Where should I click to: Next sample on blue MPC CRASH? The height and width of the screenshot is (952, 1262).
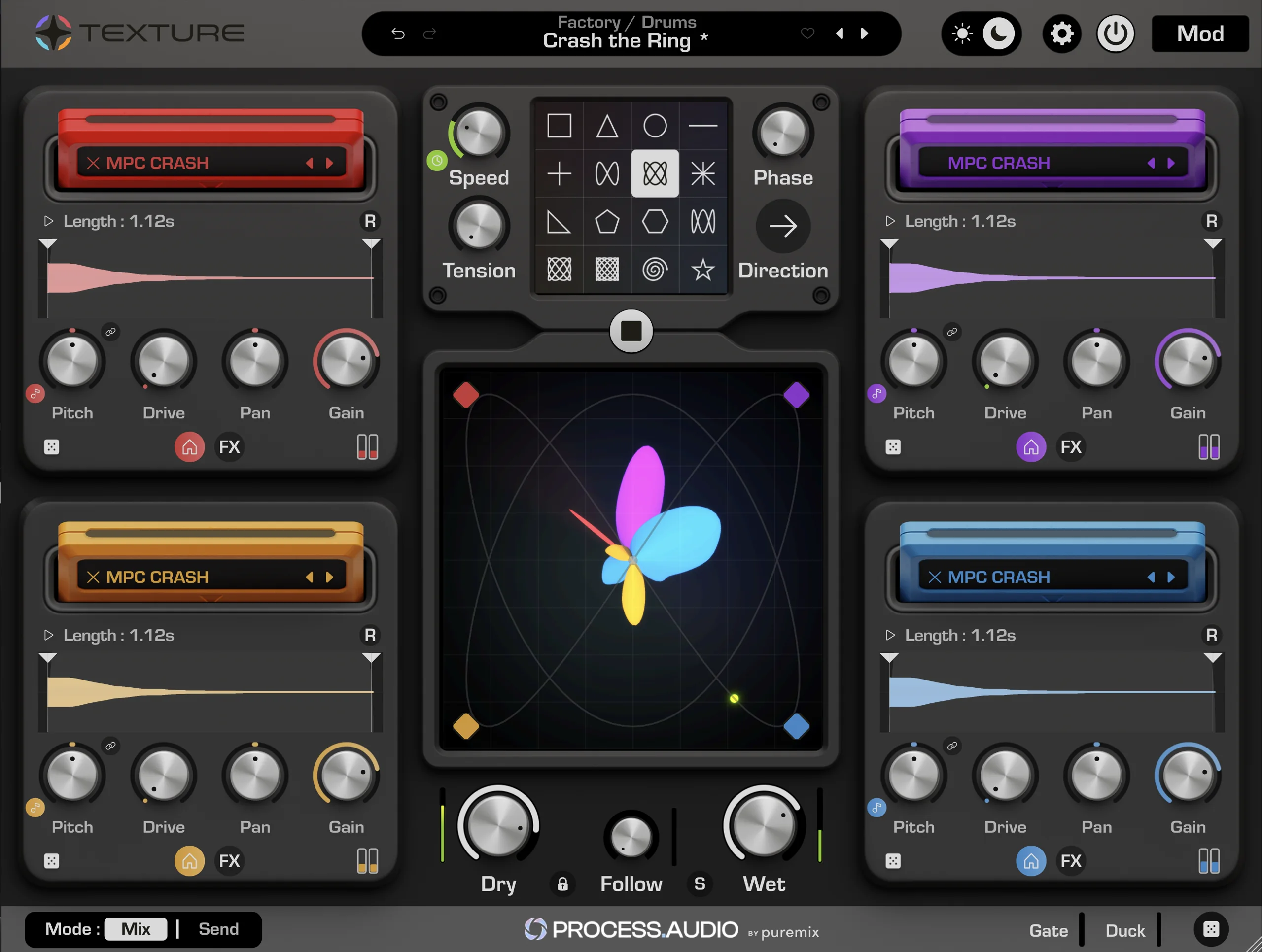1171,577
